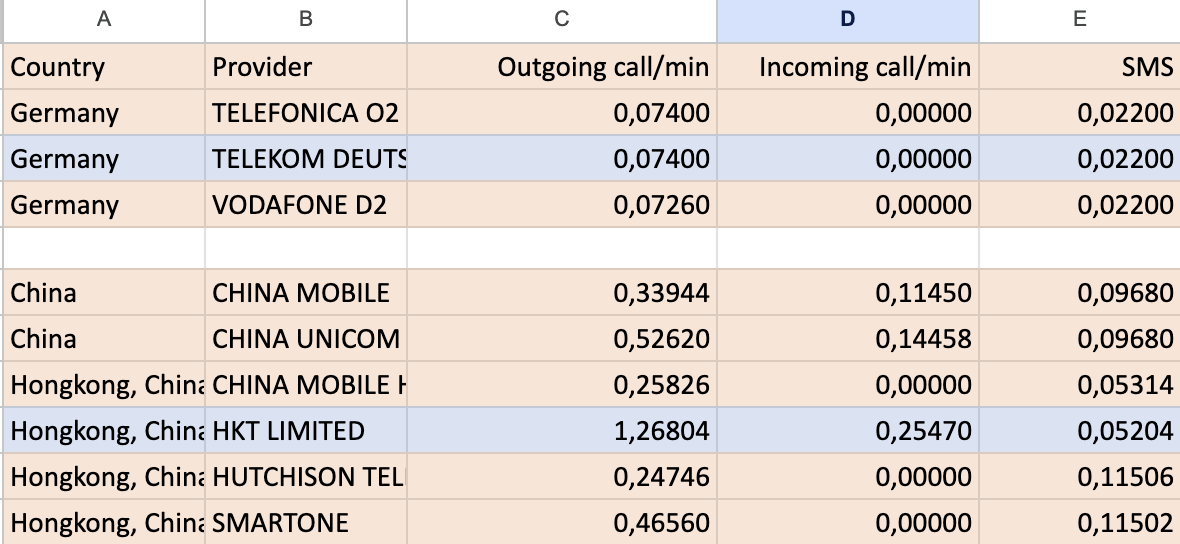Select the TELEFONICA O2 provider cell
This screenshot has width=1180, height=544.
click(x=306, y=113)
